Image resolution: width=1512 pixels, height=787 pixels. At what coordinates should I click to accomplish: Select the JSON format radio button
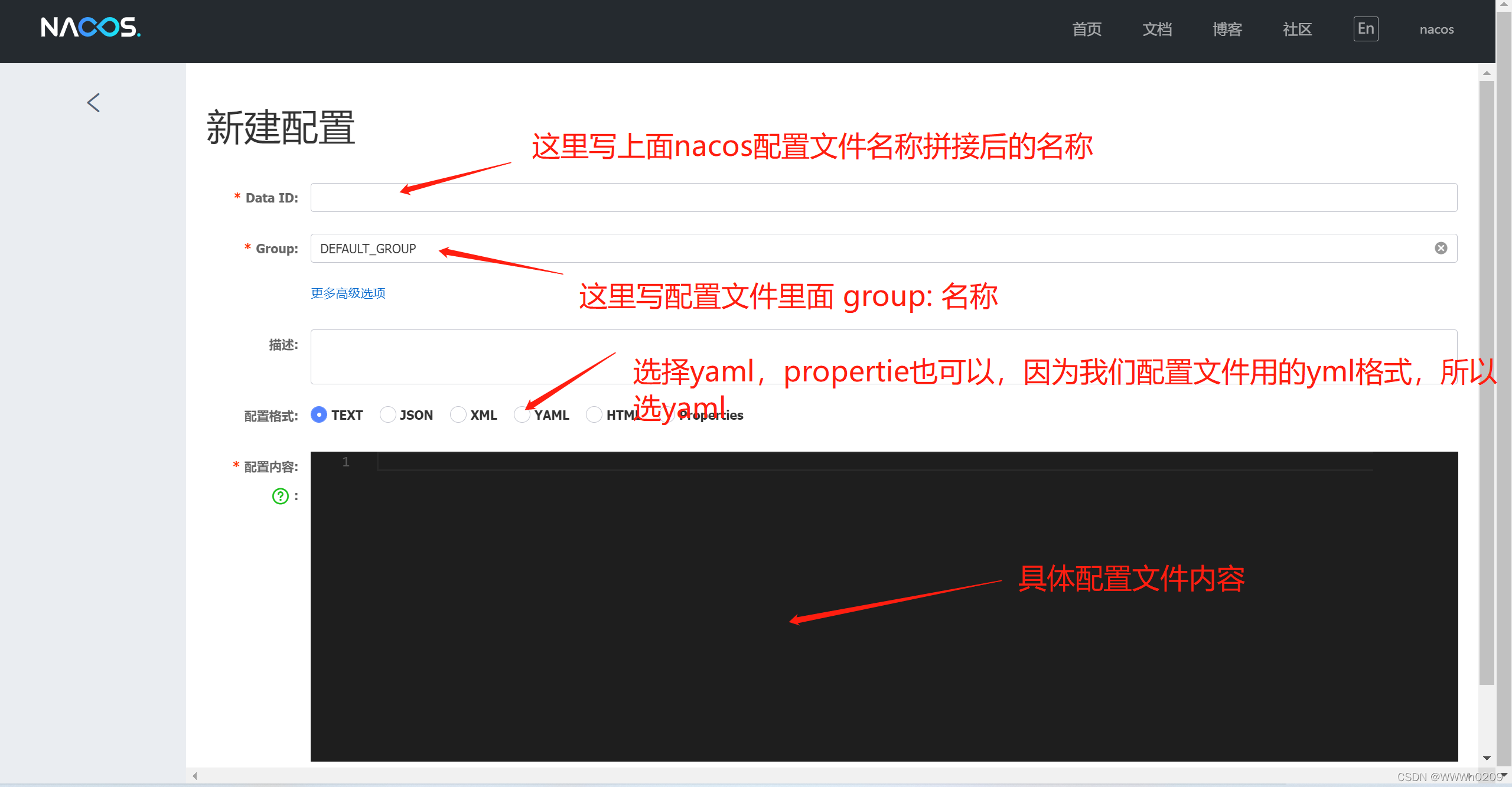tap(387, 415)
